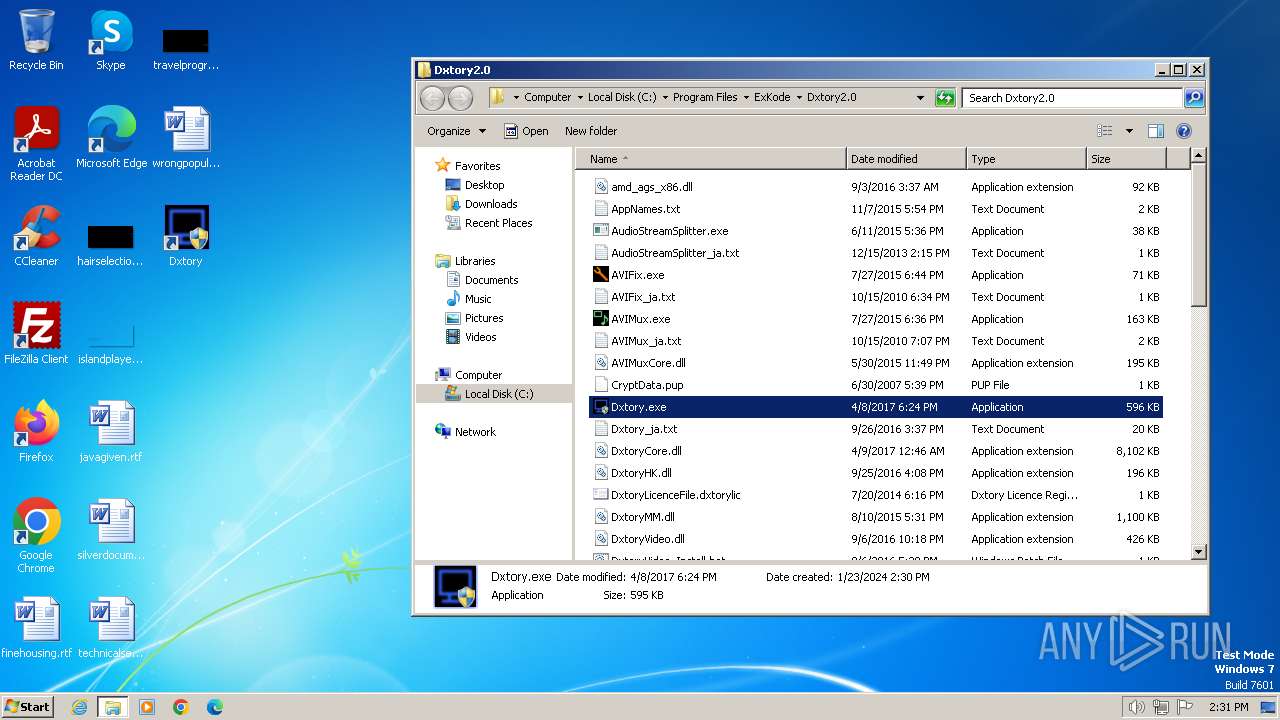The width and height of the screenshot is (1280, 720).
Task: Expand the arrow after Program Files breadcrumb
Action: coord(746,98)
